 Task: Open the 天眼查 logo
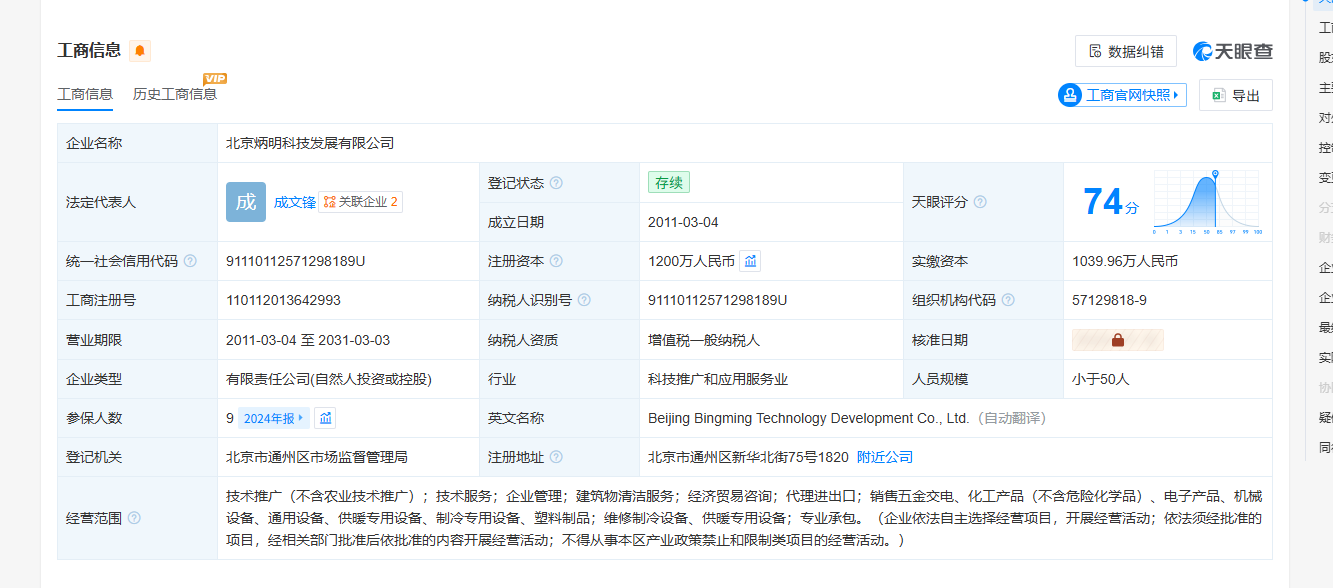[1232, 51]
